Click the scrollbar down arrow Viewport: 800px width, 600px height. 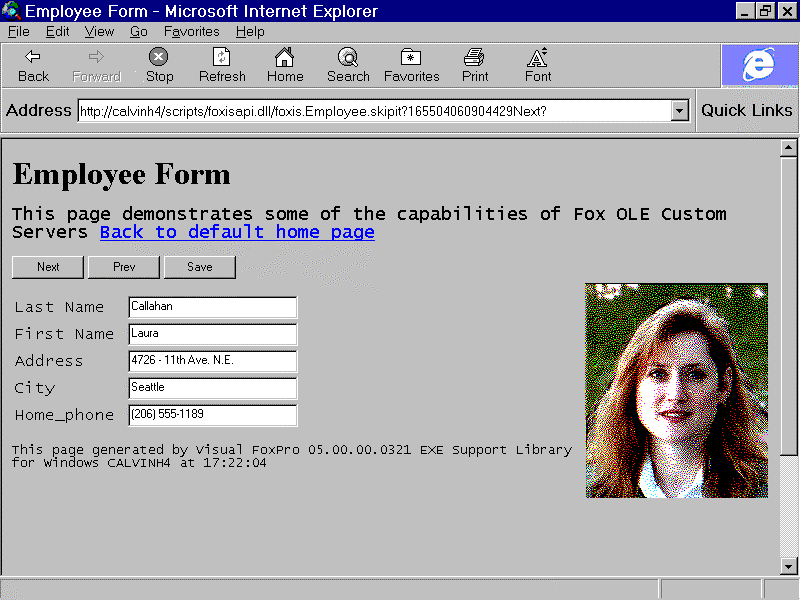coord(788,567)
